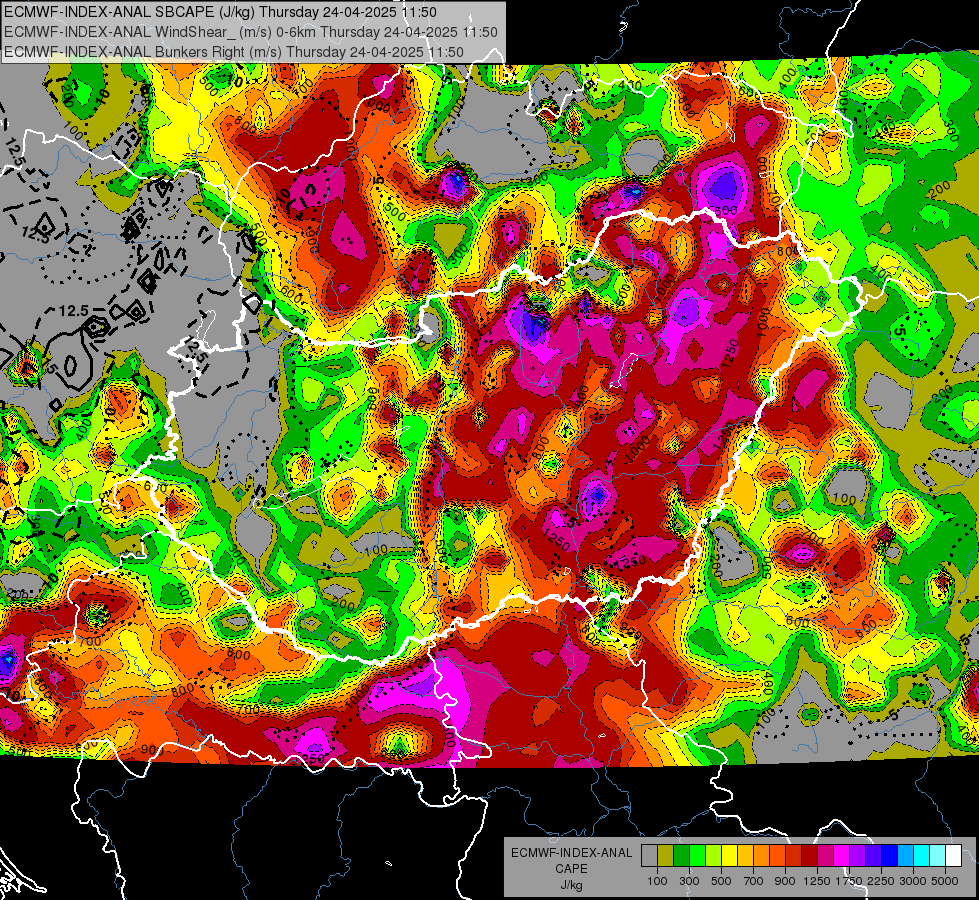The image size is (979, 900).
Task: Click the legend tick label 3000
Action: (913, 881)
